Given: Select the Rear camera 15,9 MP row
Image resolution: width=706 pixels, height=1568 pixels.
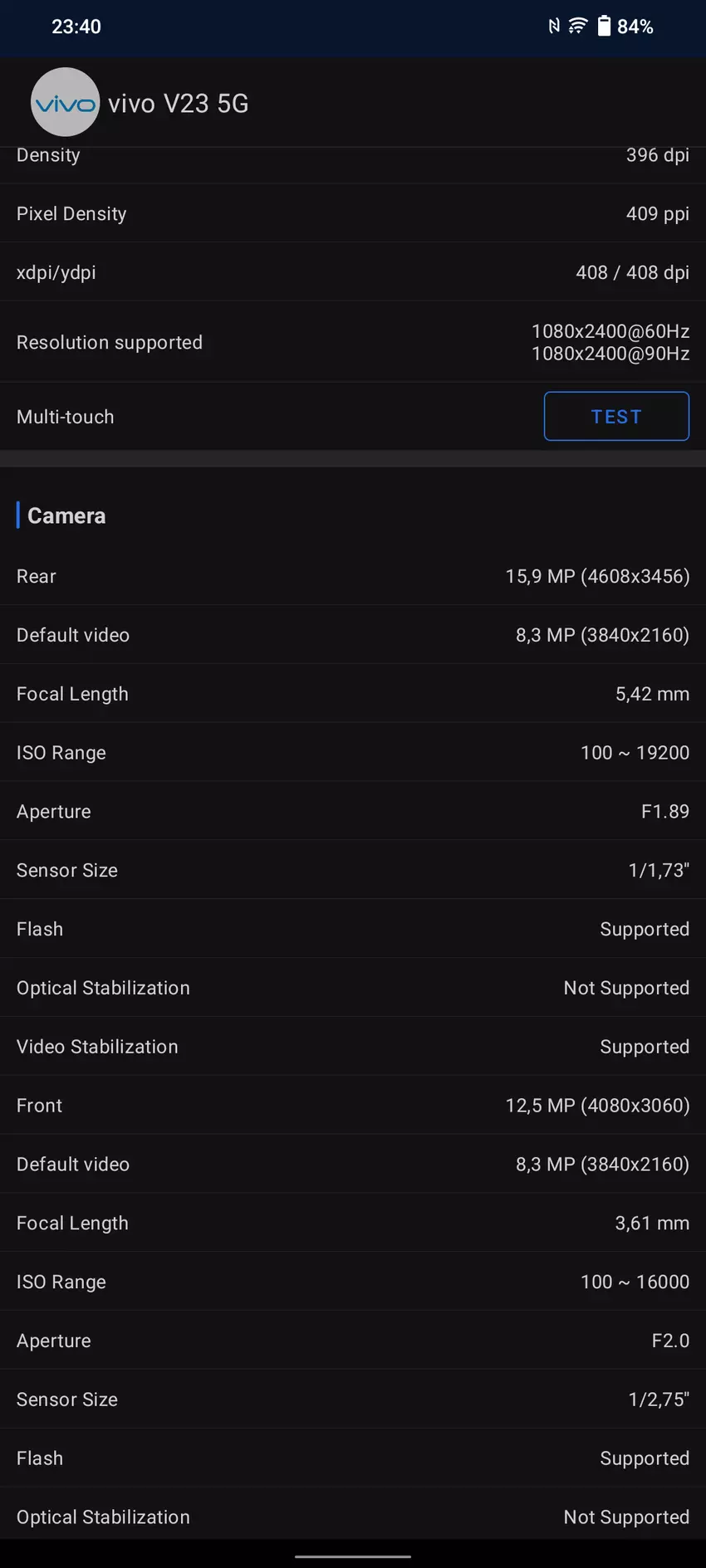Looking at the screenshot, I should point(353,576).
